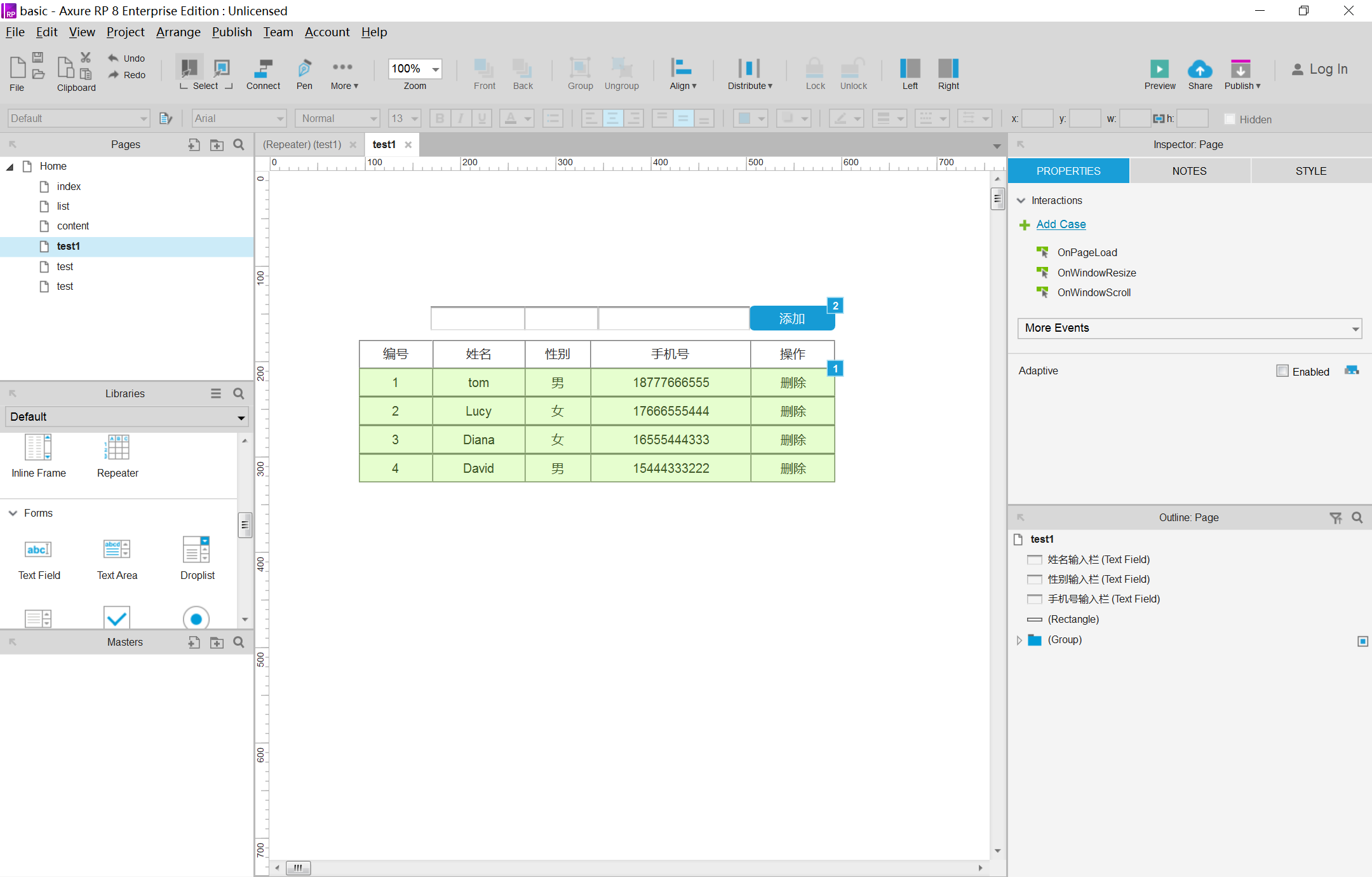1372x877 pixels.
Task: Open the More Events dropdown
Action: click(1189, 328)
